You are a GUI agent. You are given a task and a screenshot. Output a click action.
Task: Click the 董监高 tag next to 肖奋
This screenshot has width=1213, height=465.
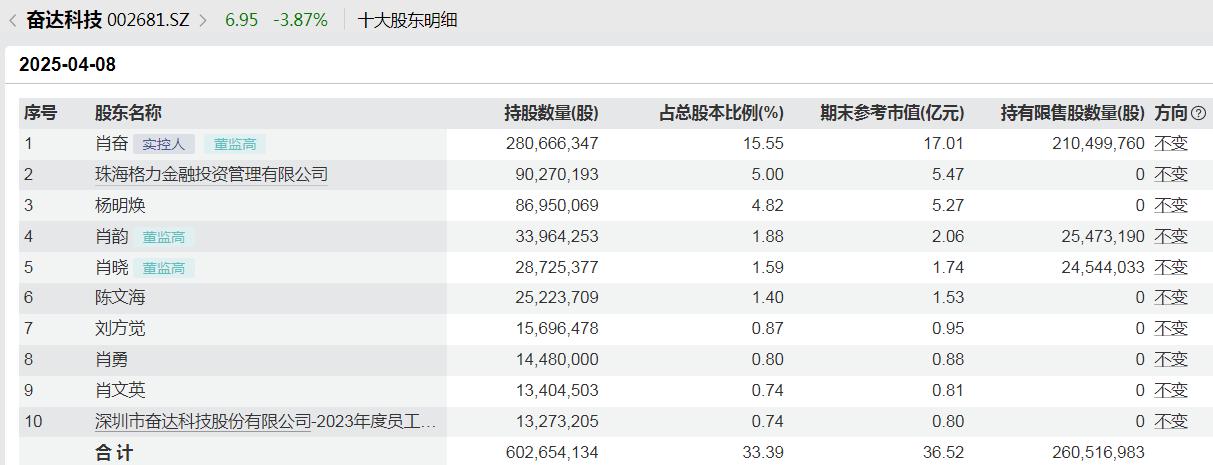[x=235, y=144]
